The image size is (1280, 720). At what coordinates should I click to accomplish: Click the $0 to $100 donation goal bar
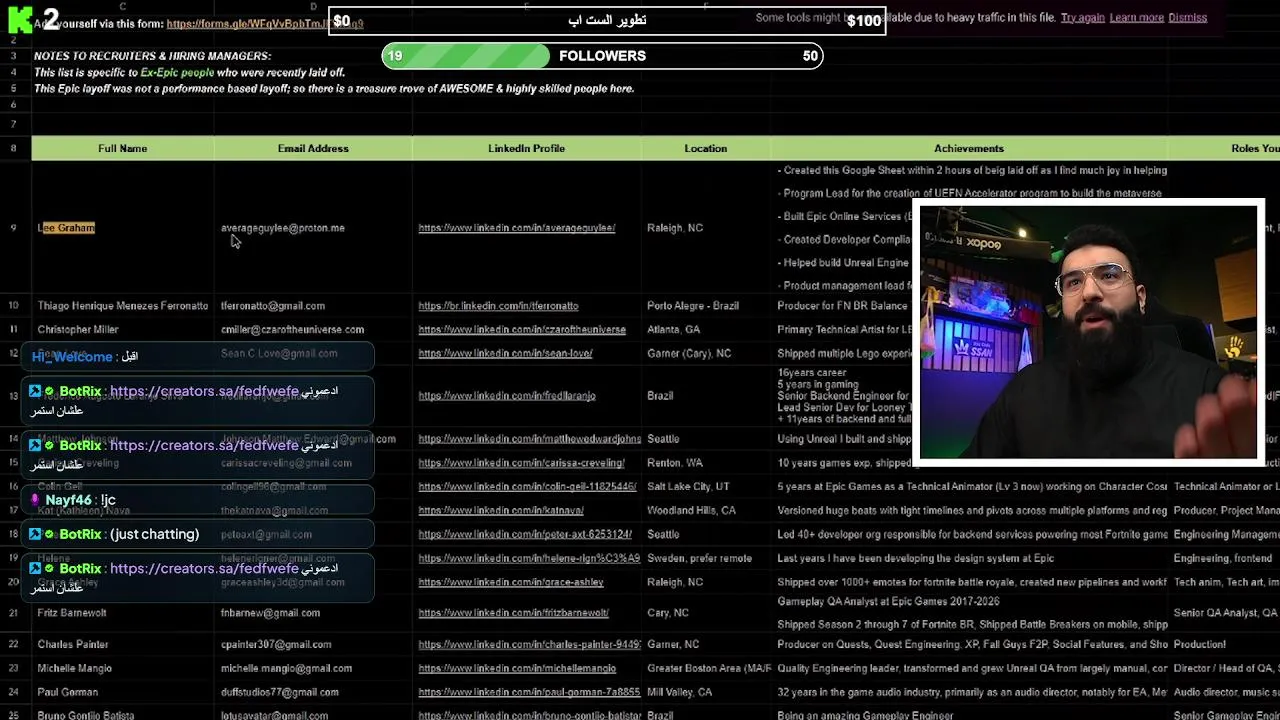click(x=607, y=21)
